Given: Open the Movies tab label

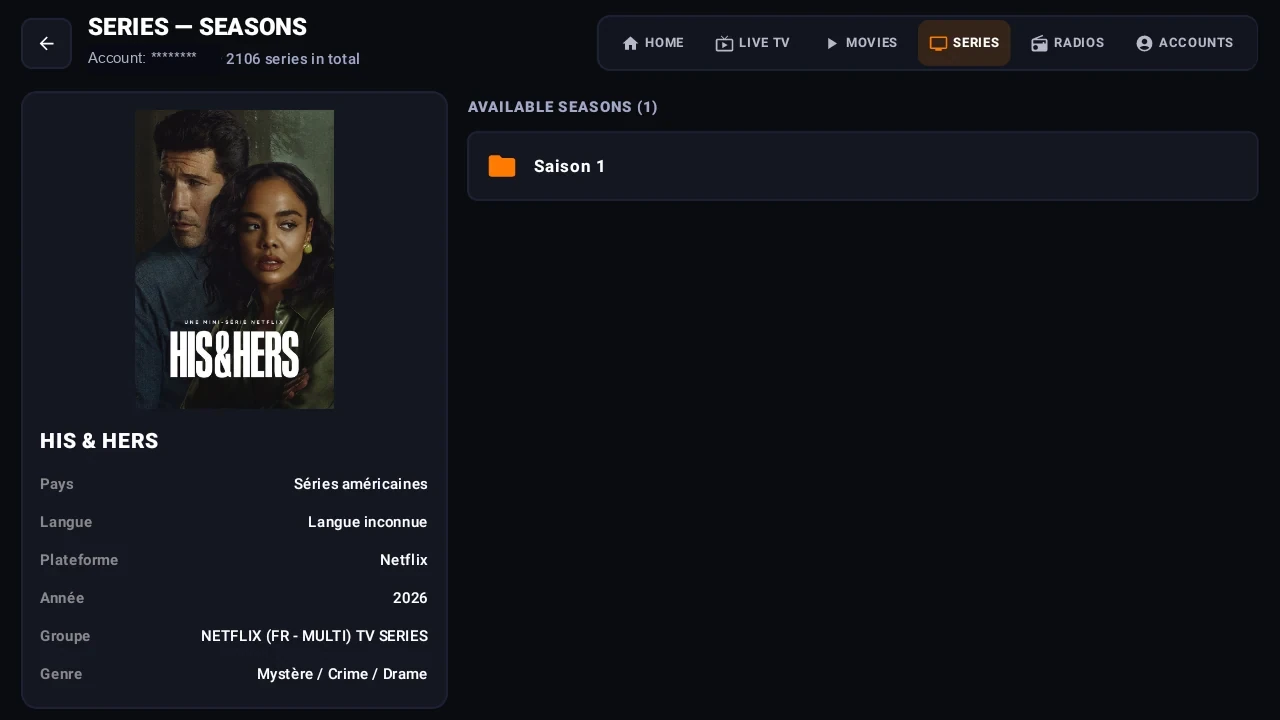Looking at the screenshot, I should (x=872, y=43).
